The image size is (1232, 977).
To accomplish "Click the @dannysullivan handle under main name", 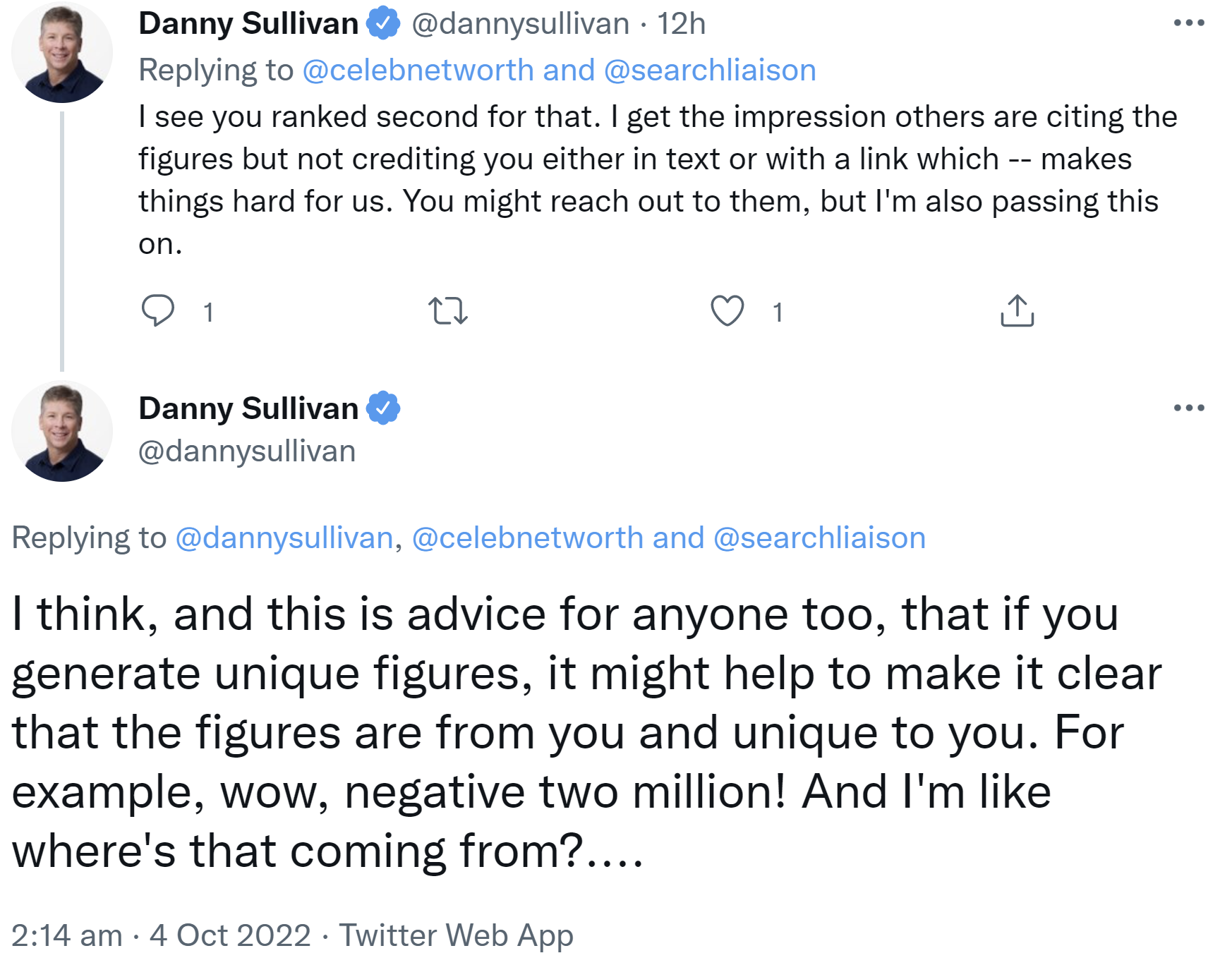I will click(247, 451).
